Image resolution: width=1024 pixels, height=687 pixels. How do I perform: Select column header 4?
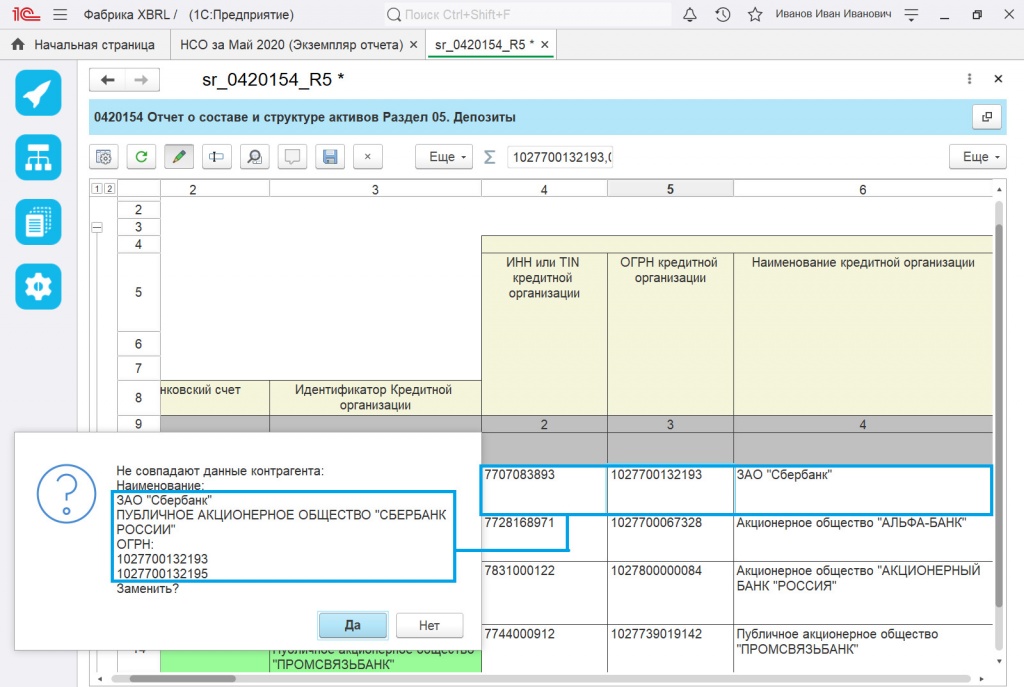click(x=544, y=189)
